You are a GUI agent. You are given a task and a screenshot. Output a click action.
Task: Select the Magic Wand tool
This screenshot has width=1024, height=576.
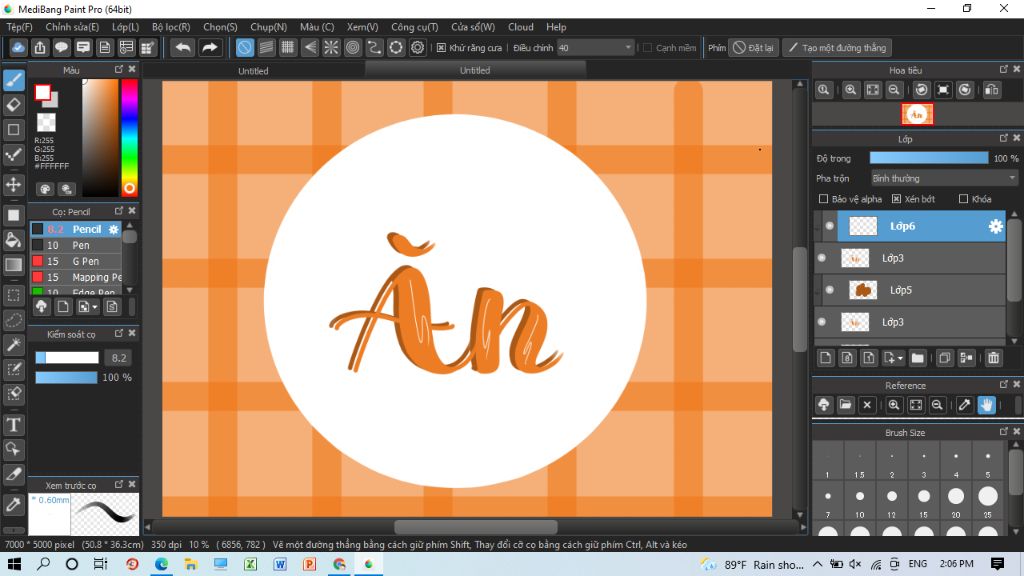[14, 345]
